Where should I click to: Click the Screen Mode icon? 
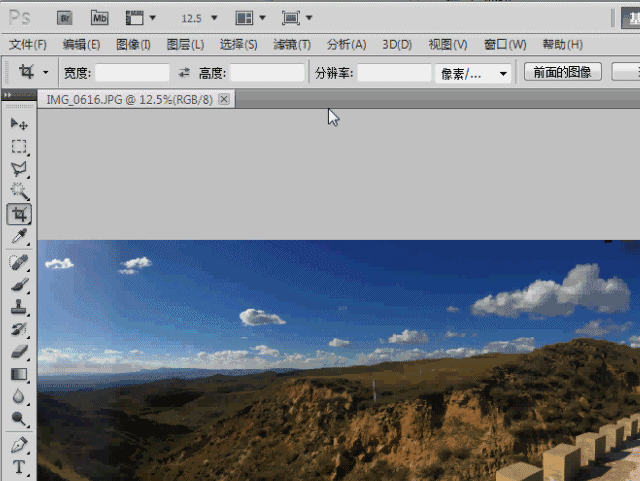(x=291, y=18)
